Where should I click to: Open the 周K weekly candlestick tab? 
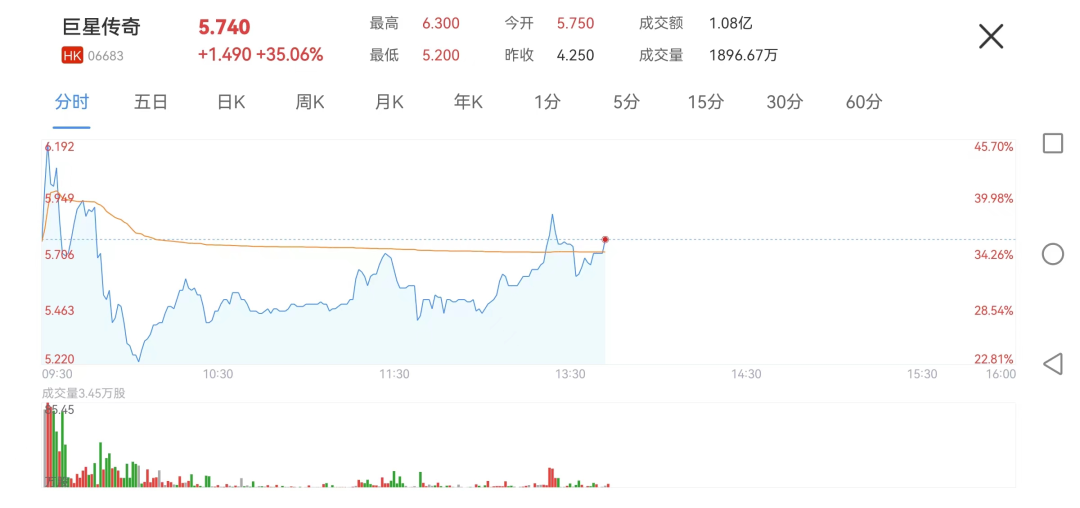pos(310,102)
